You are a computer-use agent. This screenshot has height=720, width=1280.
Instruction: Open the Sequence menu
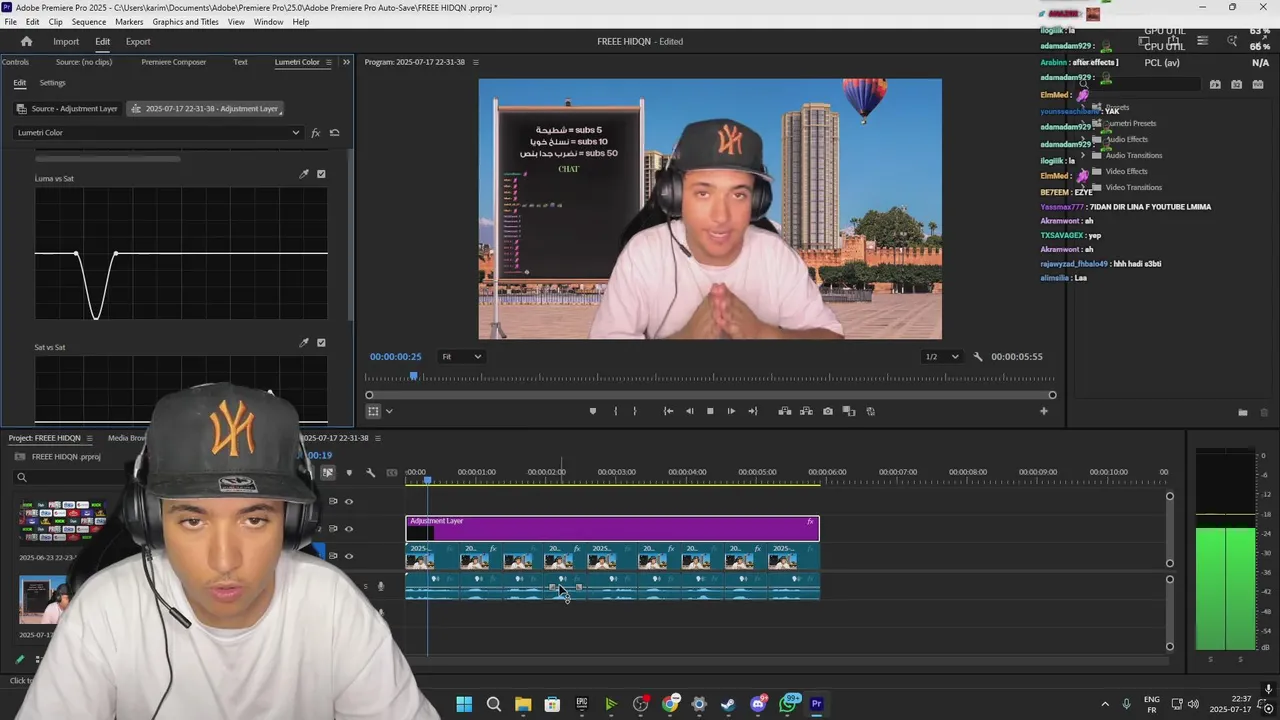click(88, 22)
